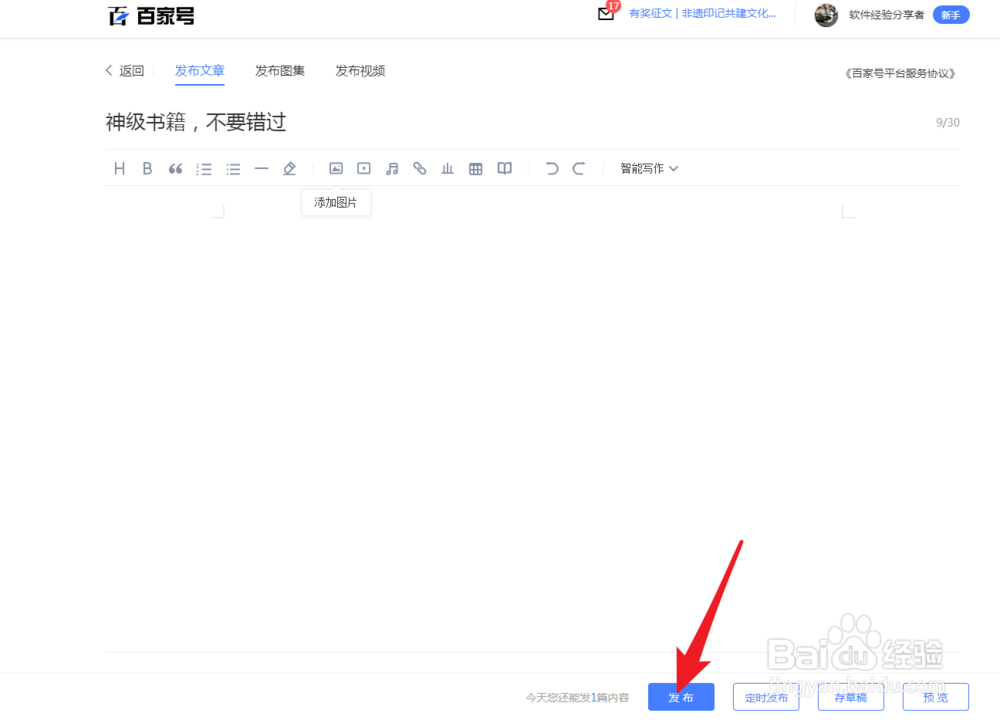The image size is (1000, 720).
Task: Insert a table into the article
Action: pyautogui.click(x=475, y=168)
